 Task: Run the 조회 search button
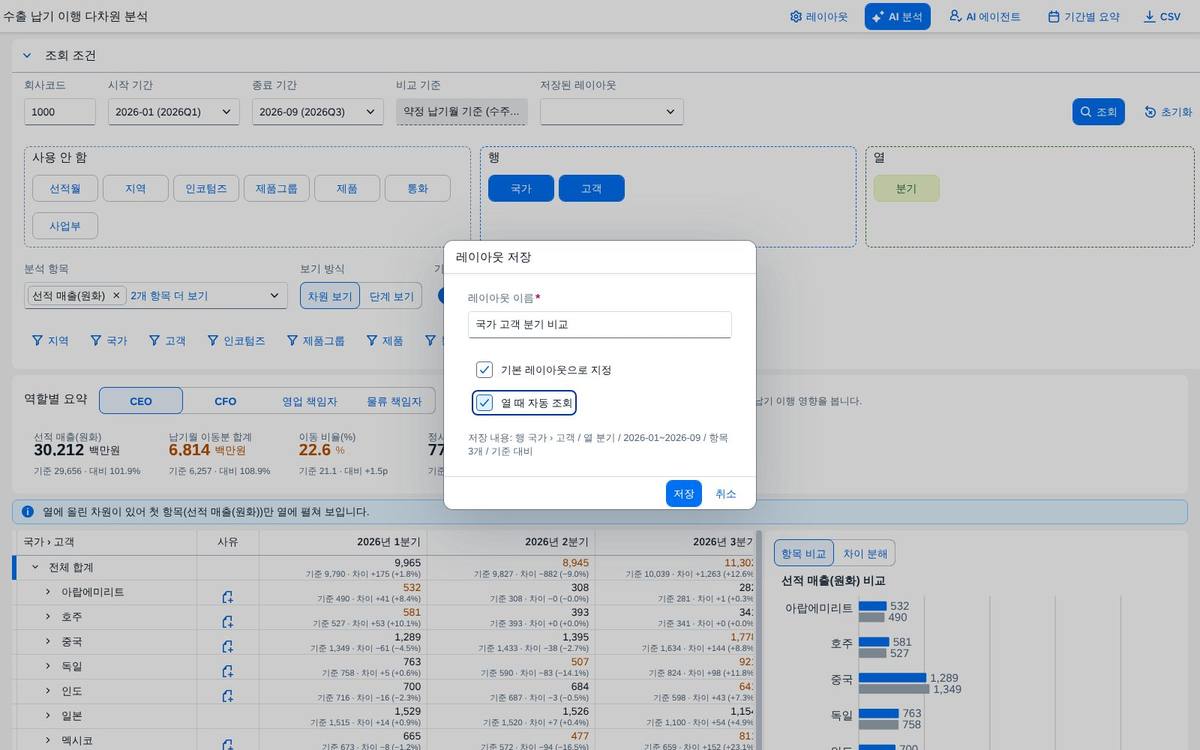coord(1099,112)
